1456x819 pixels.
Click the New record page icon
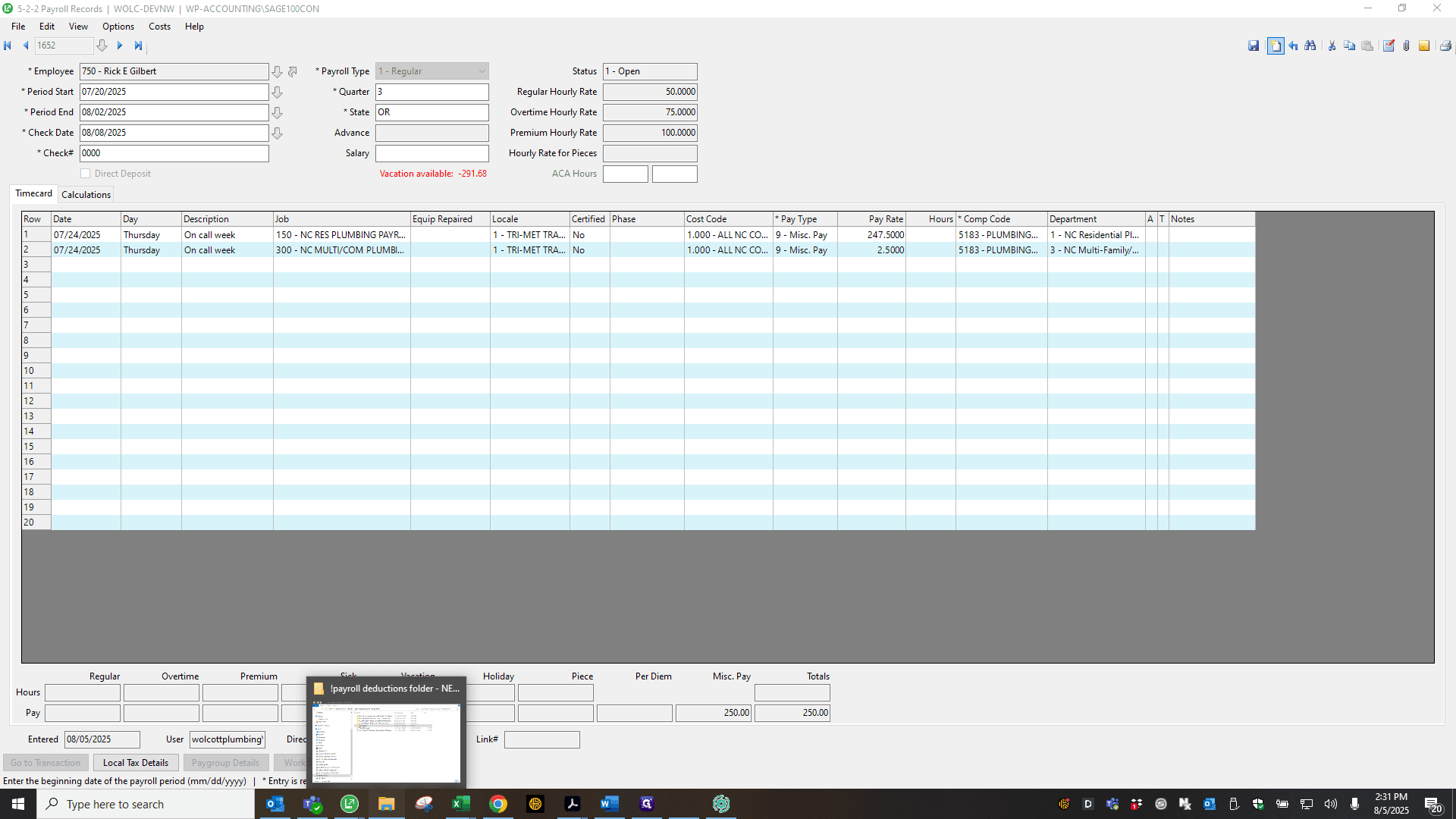tap(1276, 46)
